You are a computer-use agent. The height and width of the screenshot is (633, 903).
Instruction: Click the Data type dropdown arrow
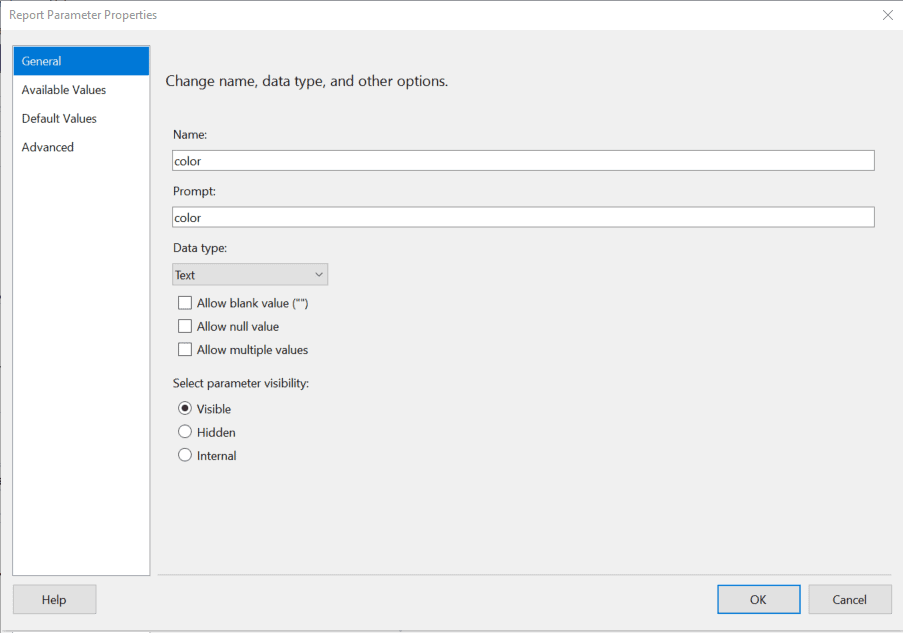click(x=318, y=275)
